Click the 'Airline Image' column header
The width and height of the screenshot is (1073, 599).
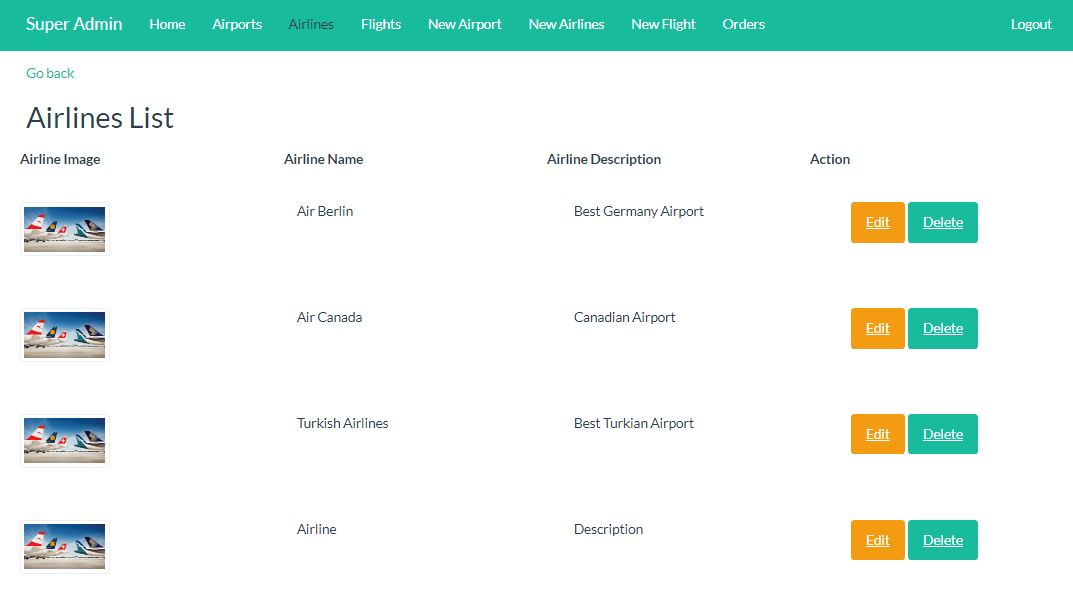[x=60, y=159]
